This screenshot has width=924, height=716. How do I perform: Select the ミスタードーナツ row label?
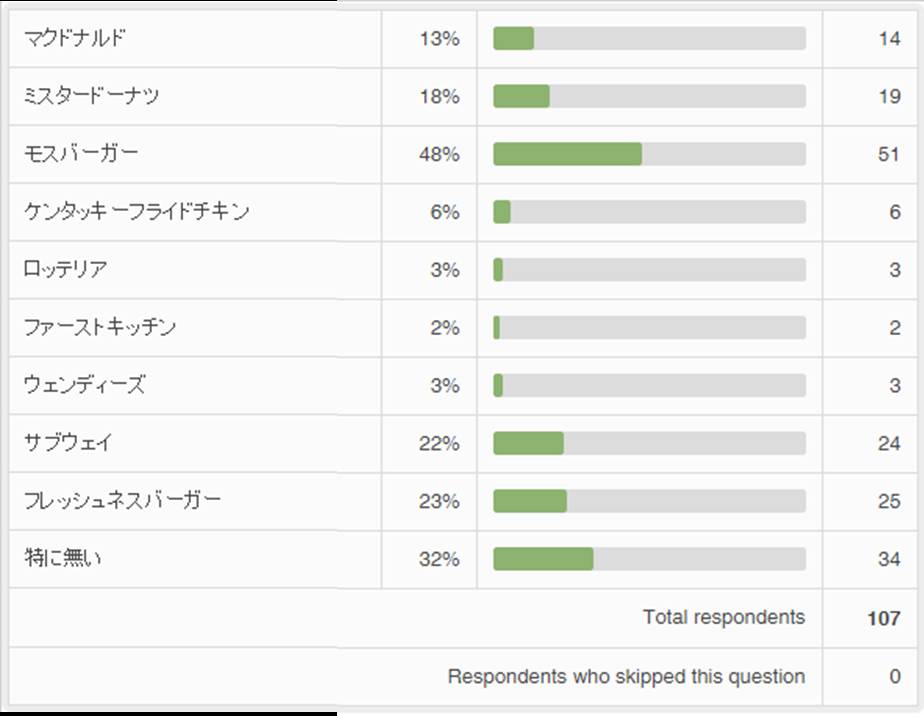pyautogui.click(x=91, y=97)
